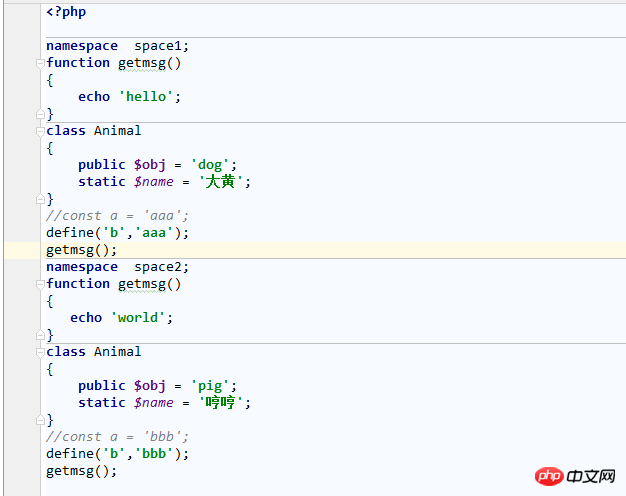This screenshot has height=496, width=626.
Task: Click on 'namespace space1;' line
Action: (x=117, y=46)
